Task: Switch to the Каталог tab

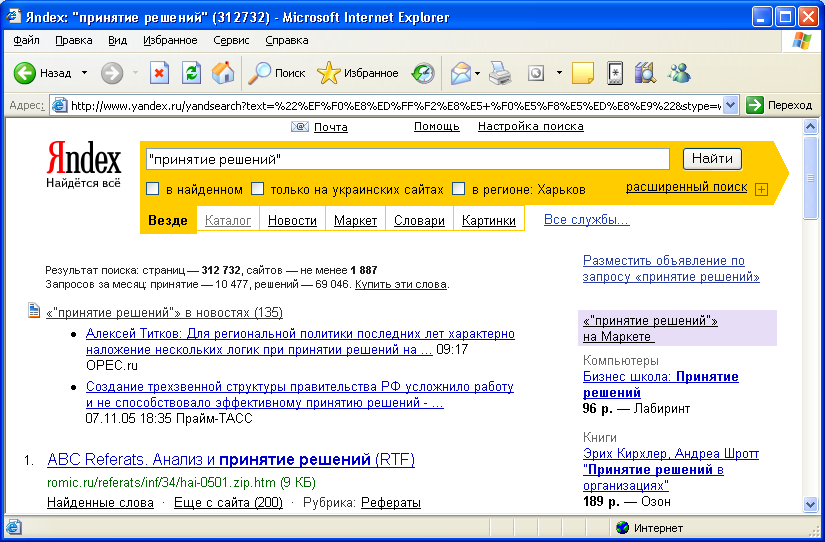Action: click(228, 220)
